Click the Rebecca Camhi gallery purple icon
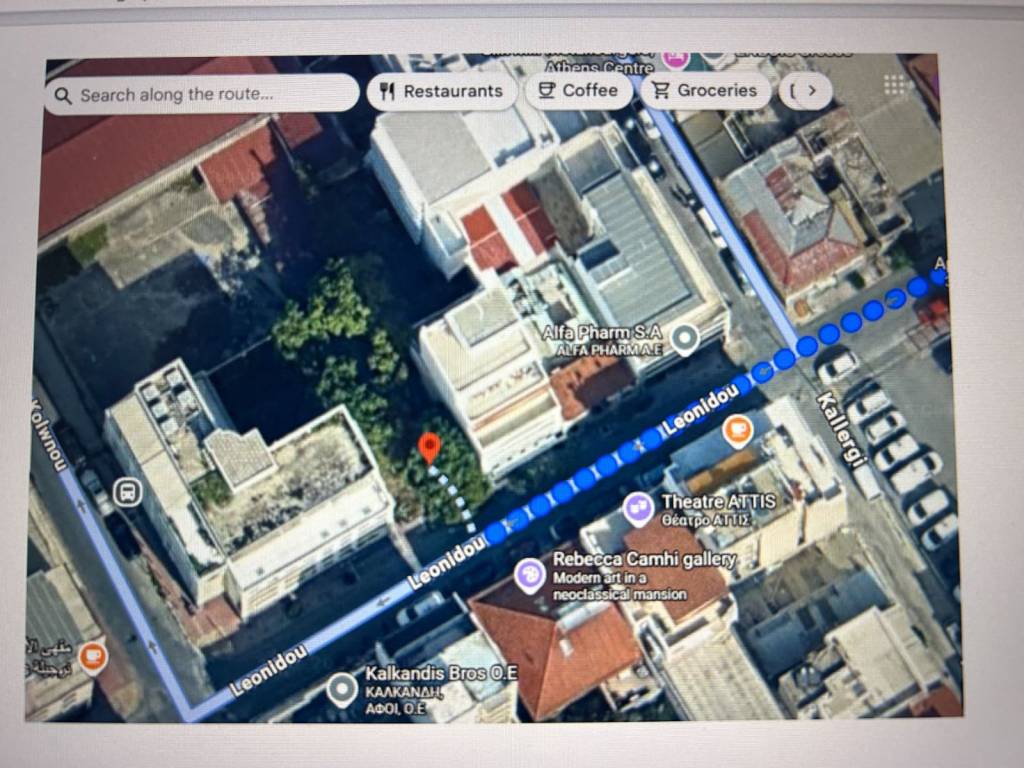Screen dimensions: 1024x768 pyautogui.click(x=529, y=575)
